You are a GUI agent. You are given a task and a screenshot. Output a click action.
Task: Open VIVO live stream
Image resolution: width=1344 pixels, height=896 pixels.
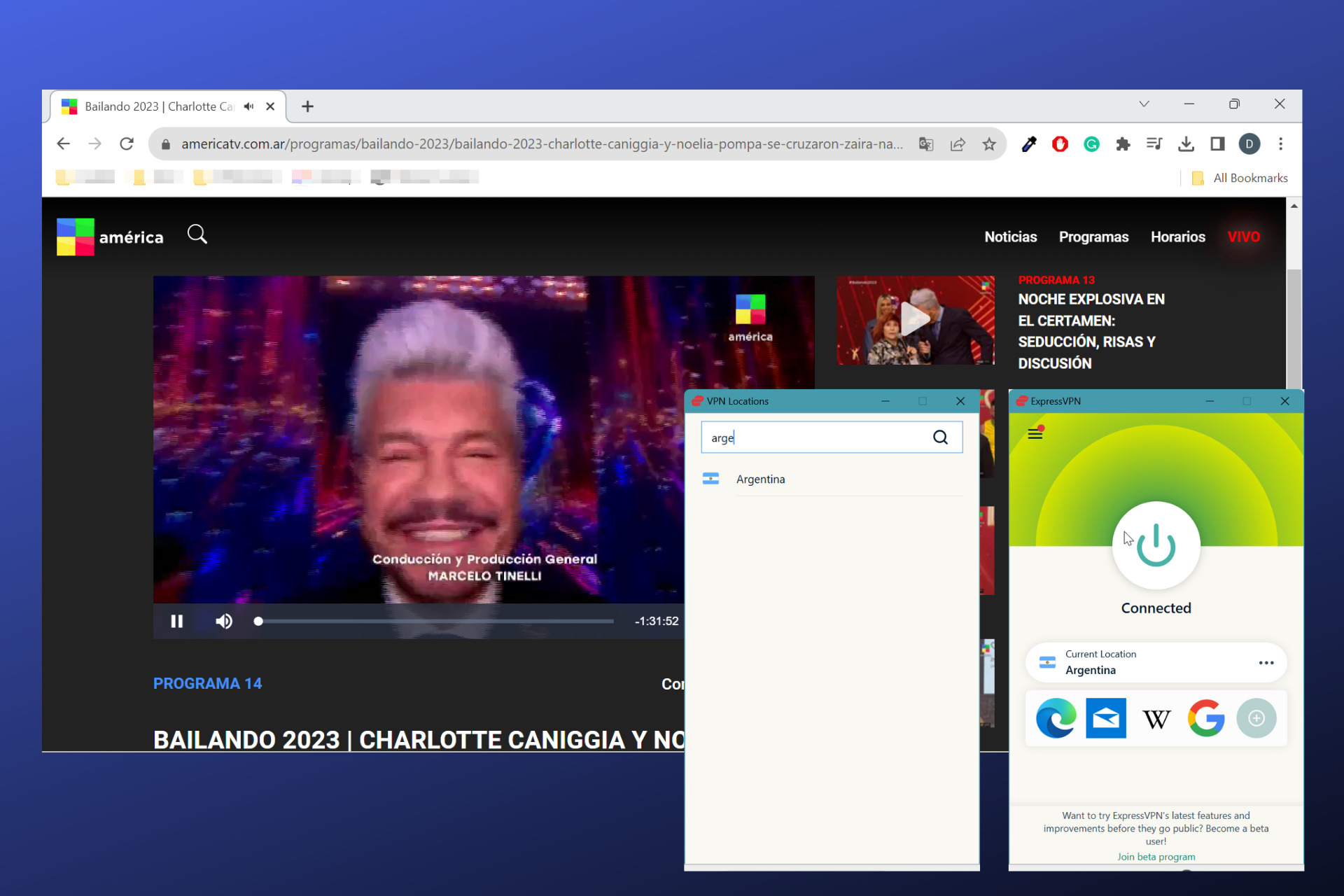(1243, 237)
